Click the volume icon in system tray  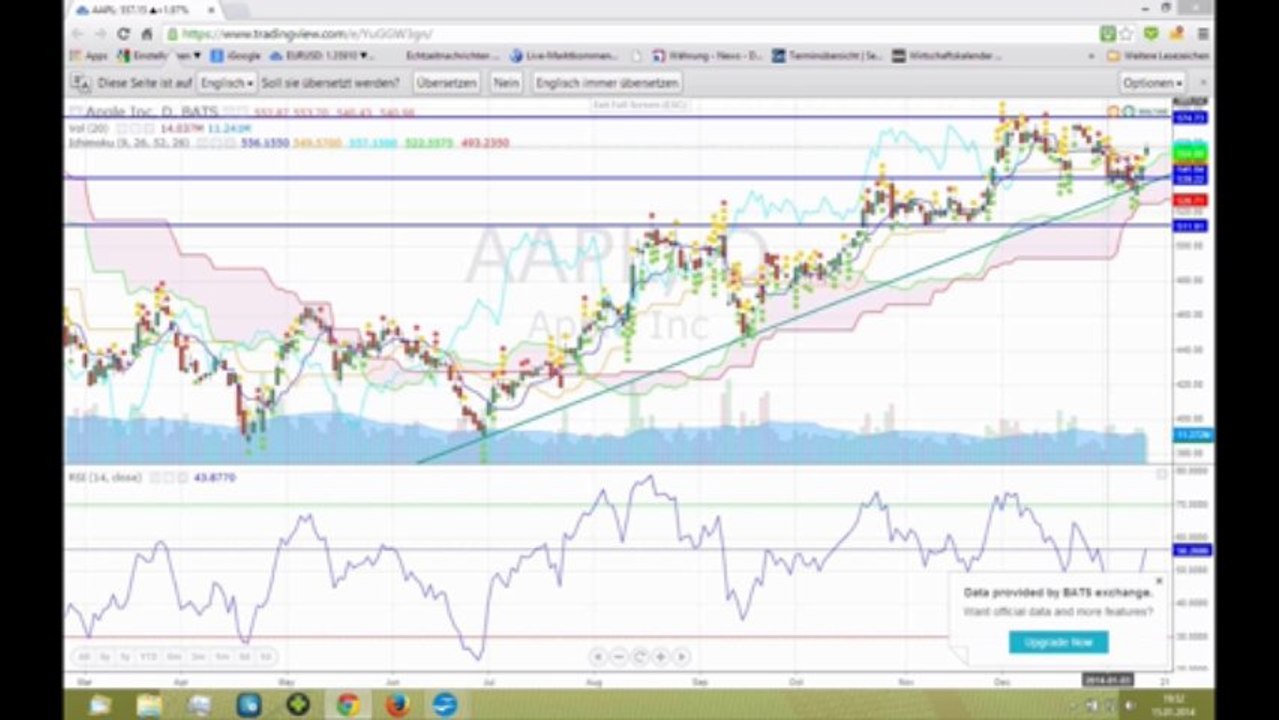click(1128, 706)
